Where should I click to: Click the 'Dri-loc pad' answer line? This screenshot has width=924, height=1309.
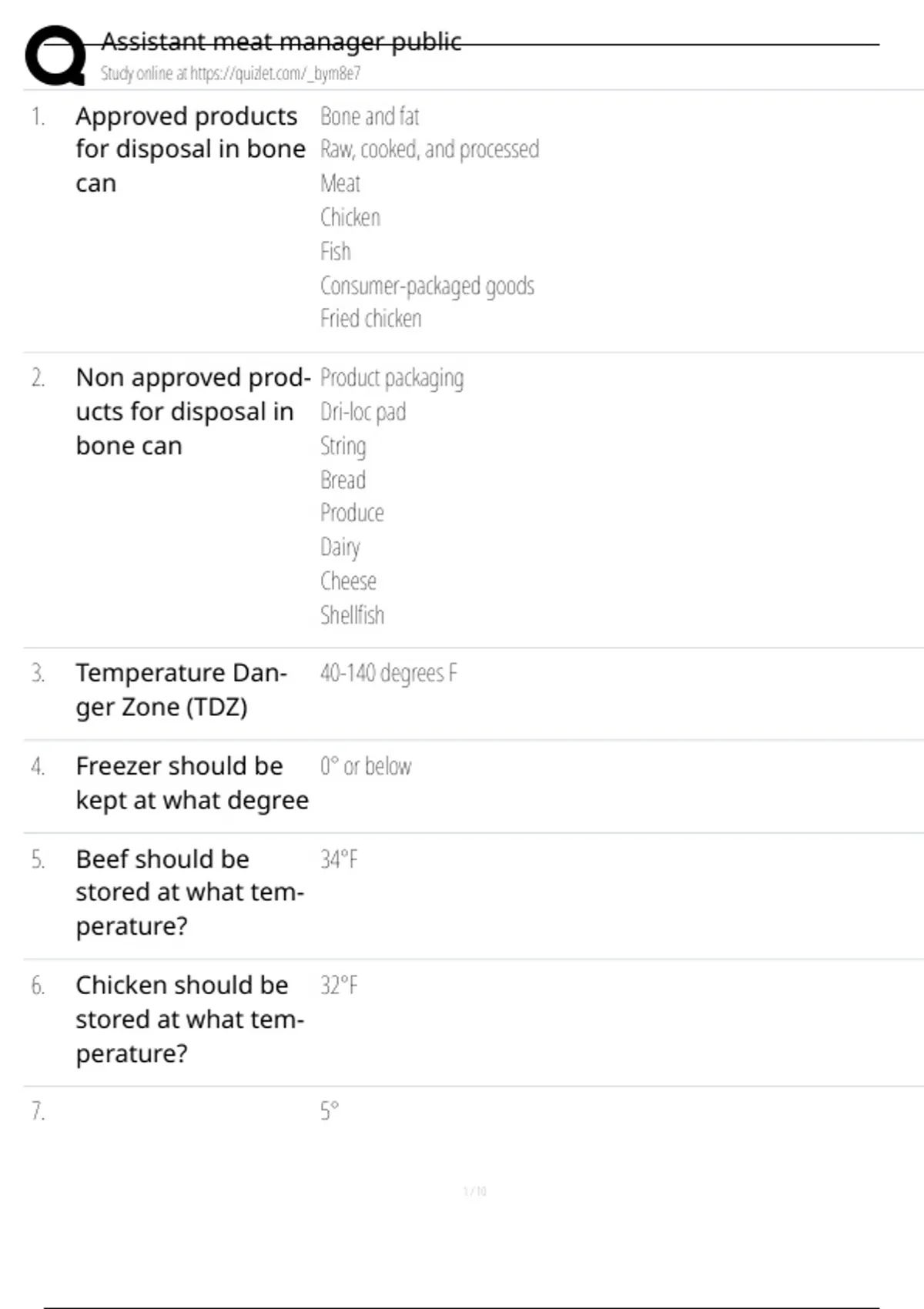(x=363, y=412)
